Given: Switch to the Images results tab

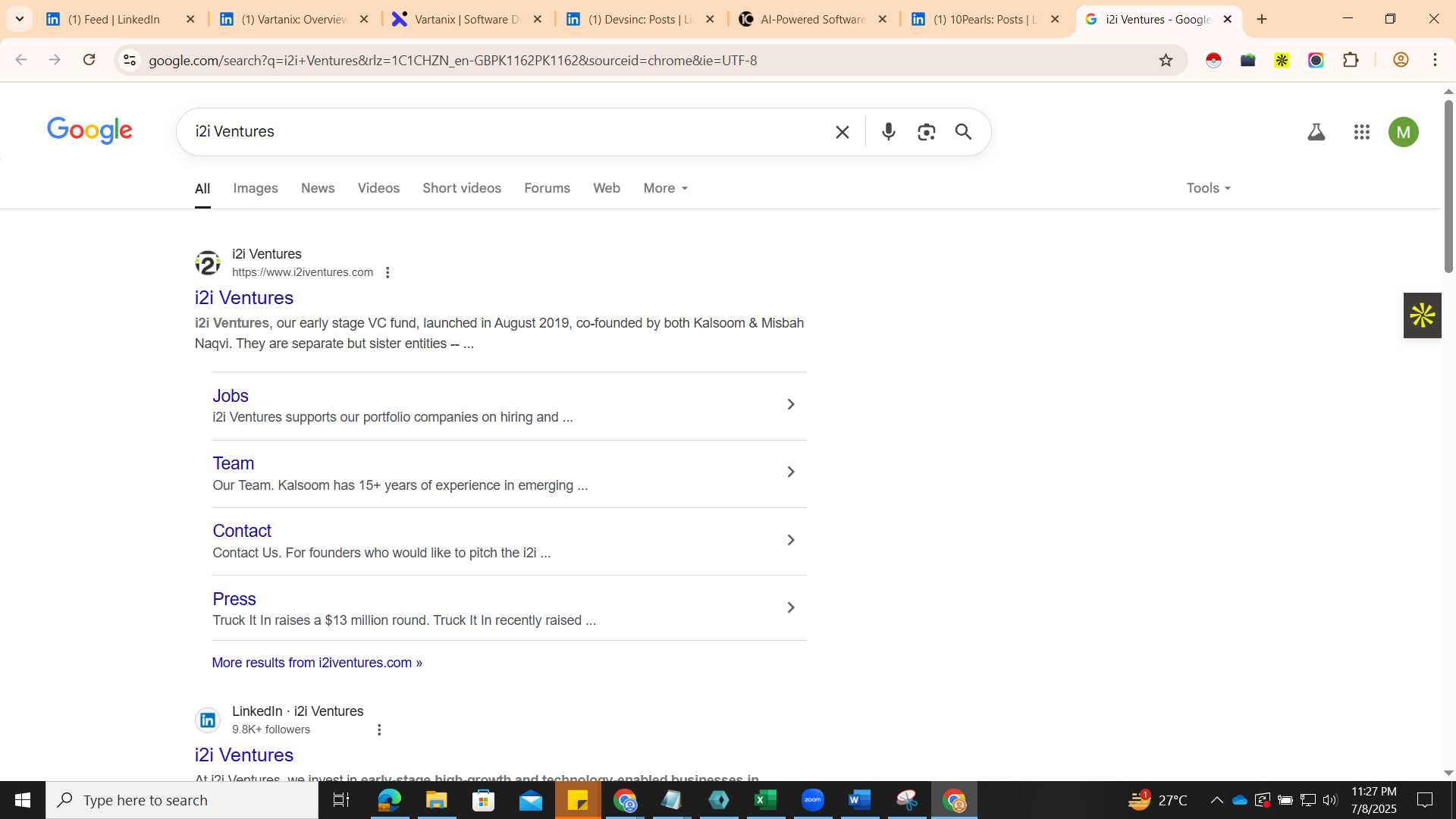Looking at the screenshot, I should [x=256, y=188].
